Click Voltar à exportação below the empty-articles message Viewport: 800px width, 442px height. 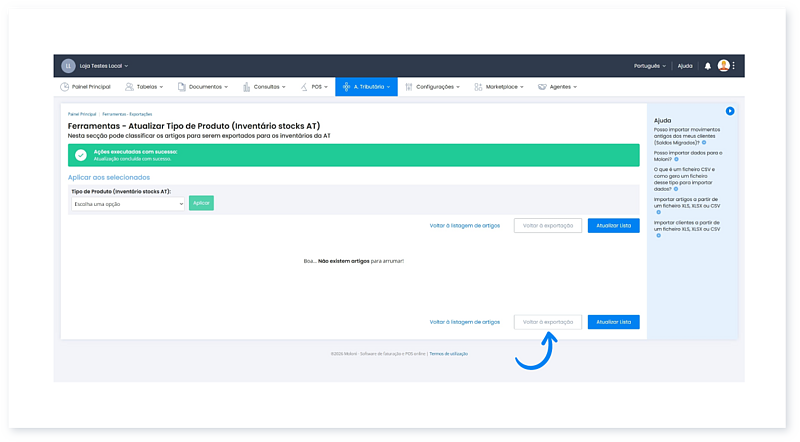point(547,322)
